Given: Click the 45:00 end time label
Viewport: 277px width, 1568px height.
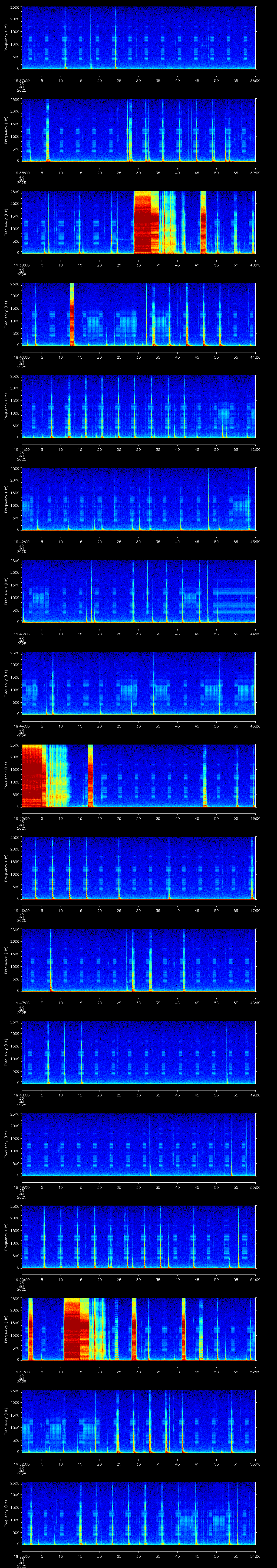Looking at the screenshot, I should coord(255,726).
